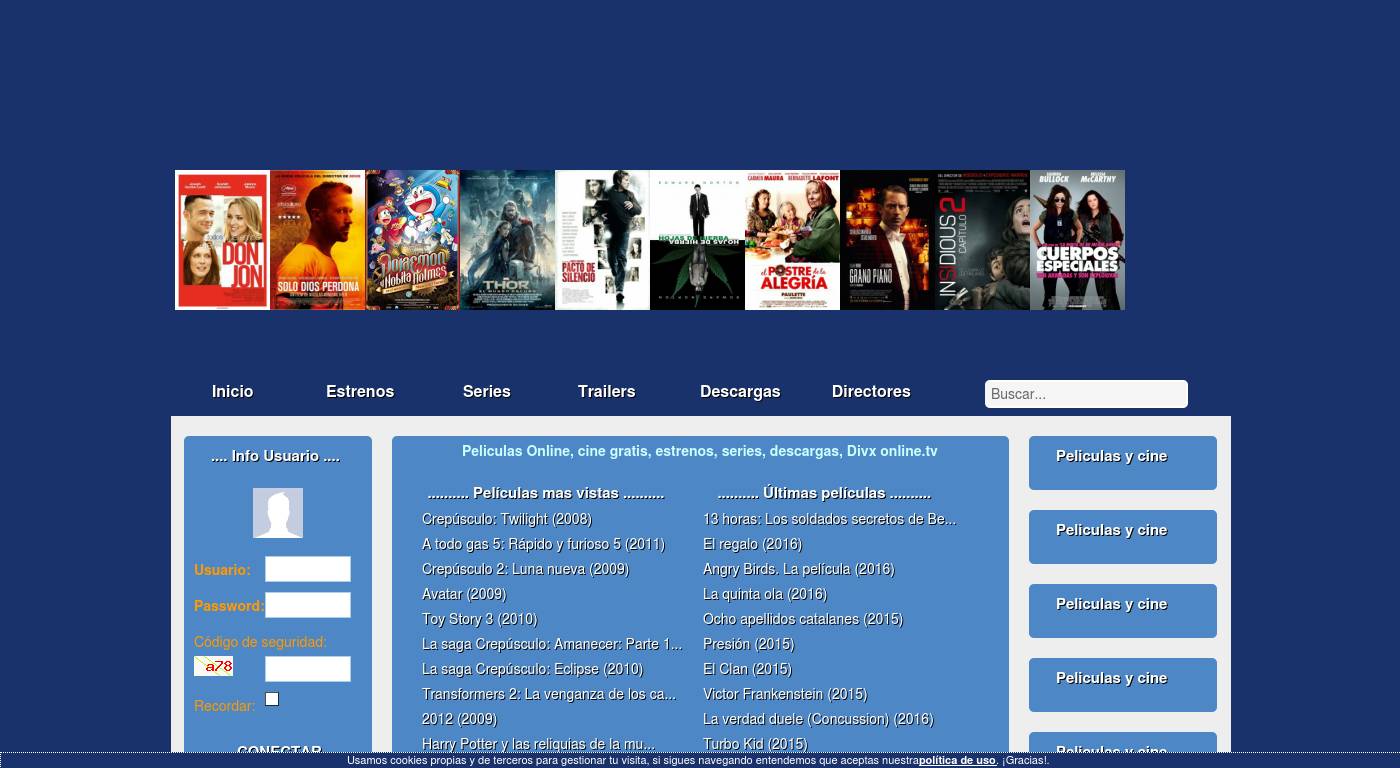Click the Insidious Capítulo 2 poster
The width and height of the screenshot is (1400, 768).
tap(982, 240)
